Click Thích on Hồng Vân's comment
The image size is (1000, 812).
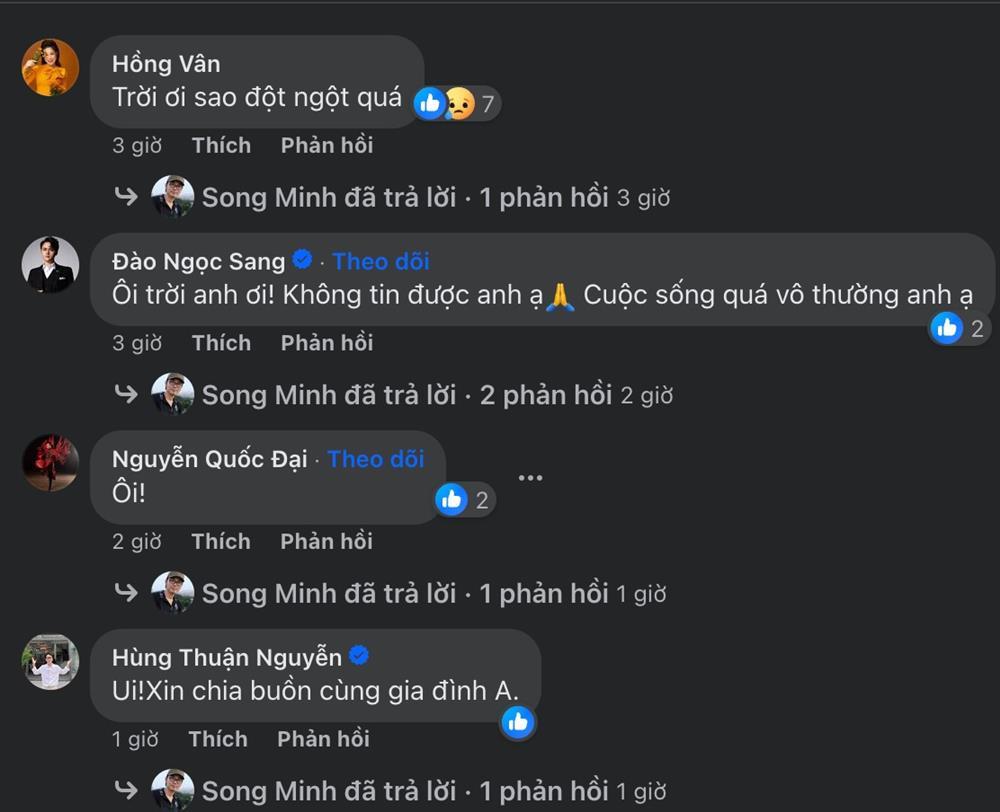coord(221,145)
